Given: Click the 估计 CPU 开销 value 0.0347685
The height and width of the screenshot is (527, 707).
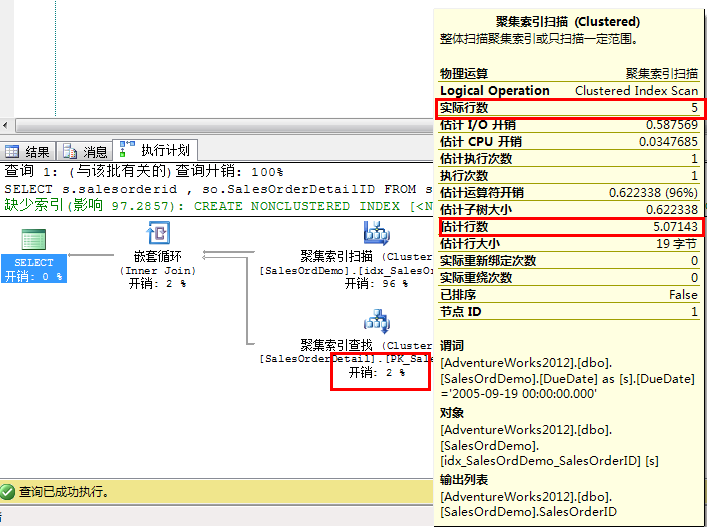Looking at the screenshot, I should pyautogui.click(x=668, y=142).
